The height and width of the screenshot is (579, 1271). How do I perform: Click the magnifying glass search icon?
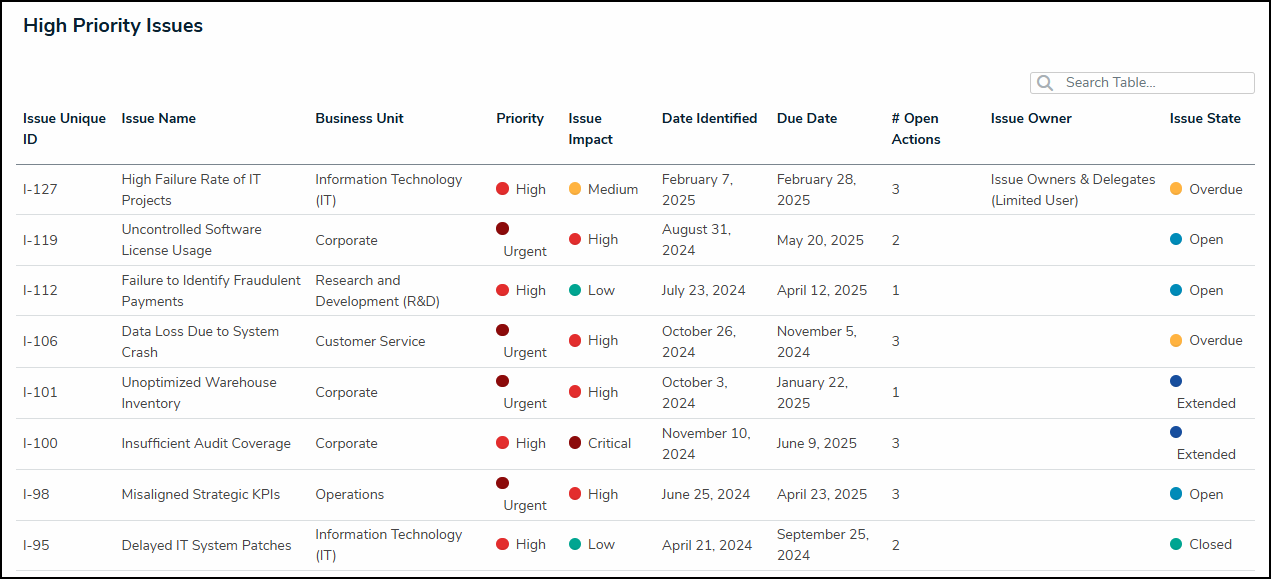pyautogui.click(x=1045, y=83)
